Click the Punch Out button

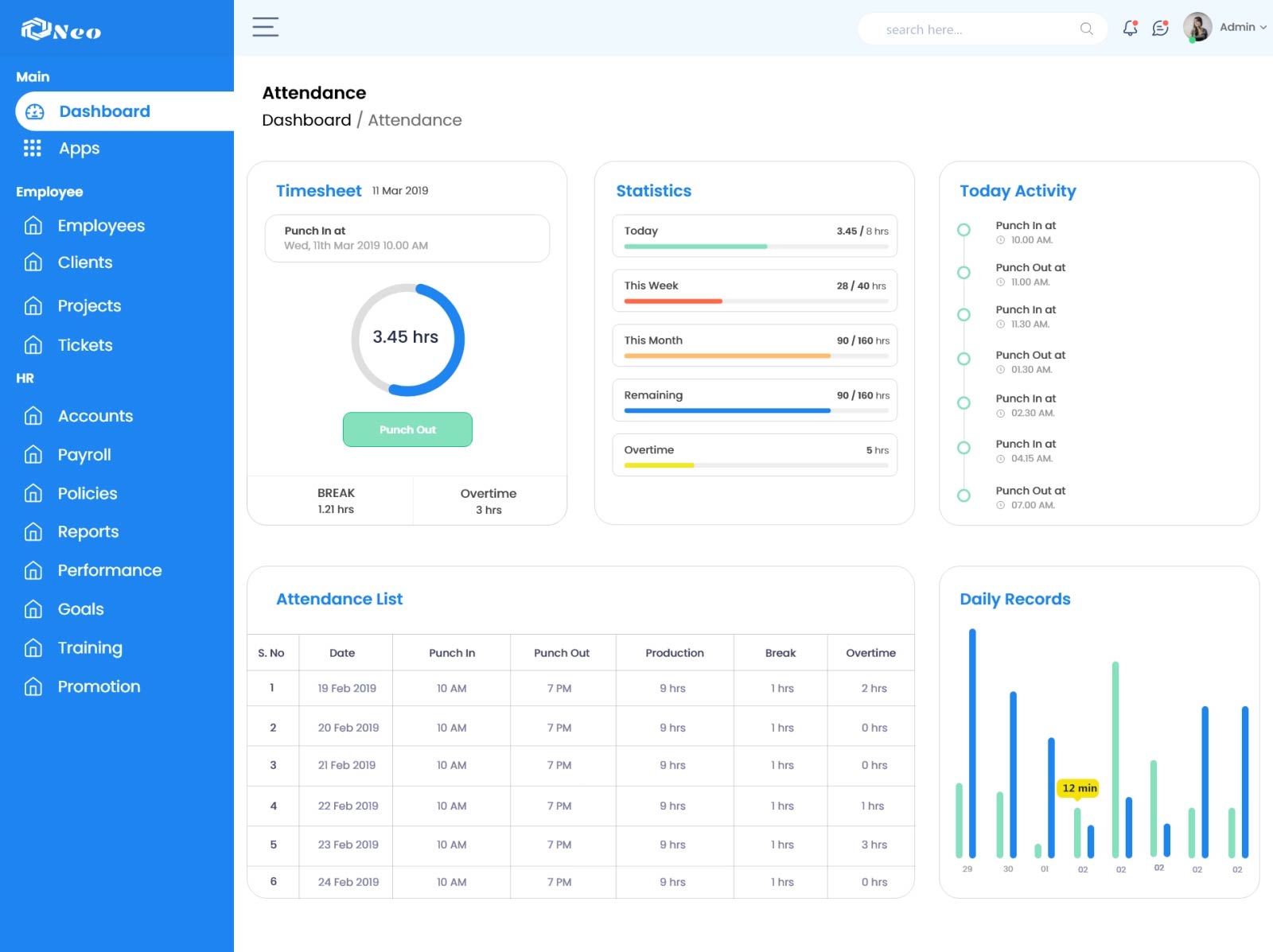407,429
